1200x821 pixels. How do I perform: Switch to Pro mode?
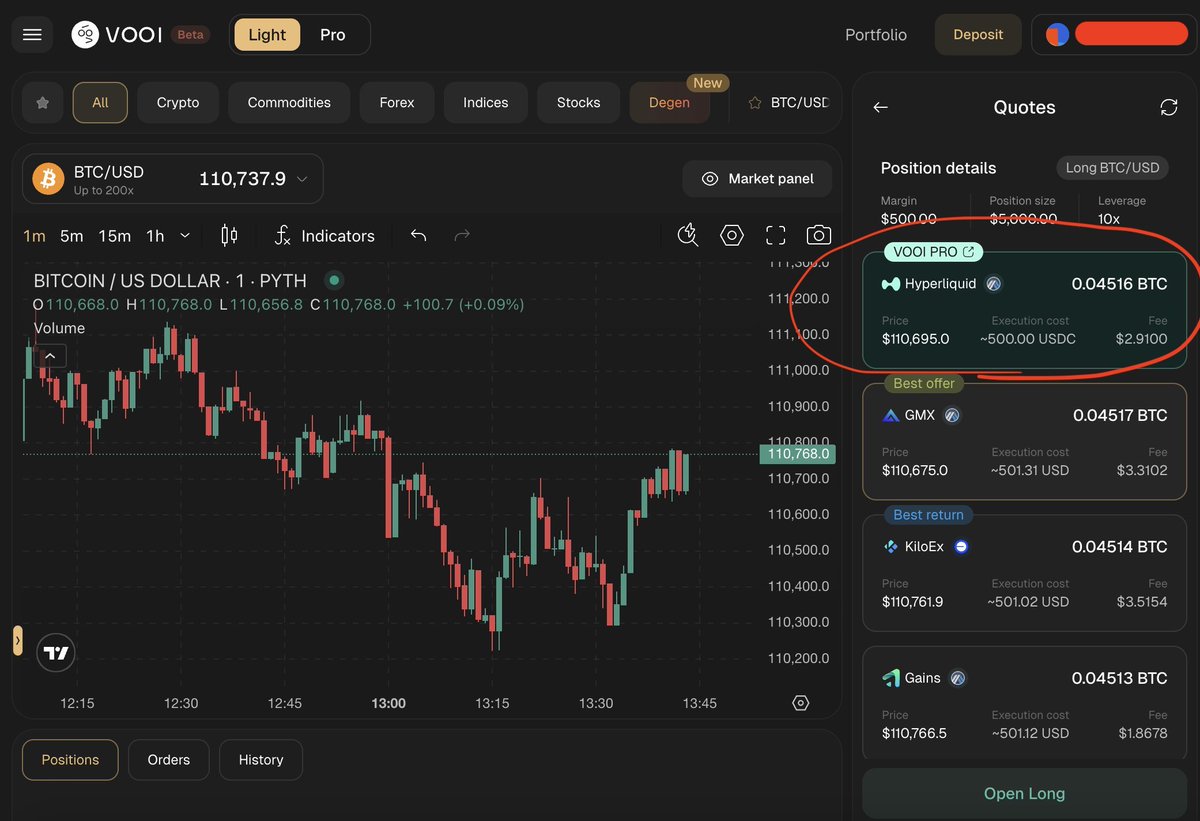pos(332,34)
